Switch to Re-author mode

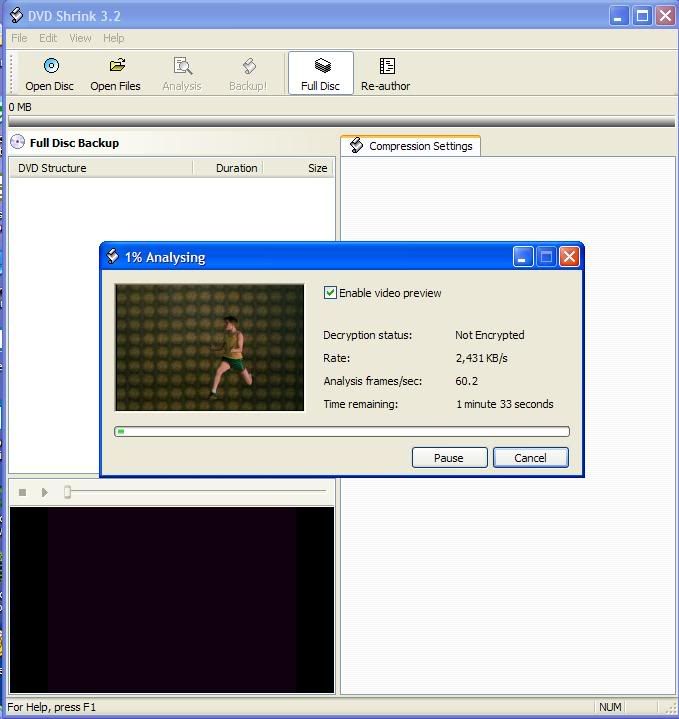tap(386, 66)
